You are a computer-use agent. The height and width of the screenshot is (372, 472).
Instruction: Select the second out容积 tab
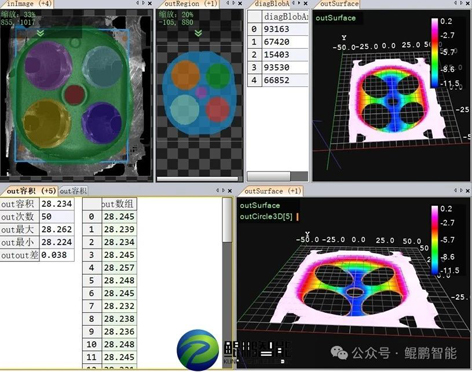pos(73,191)
